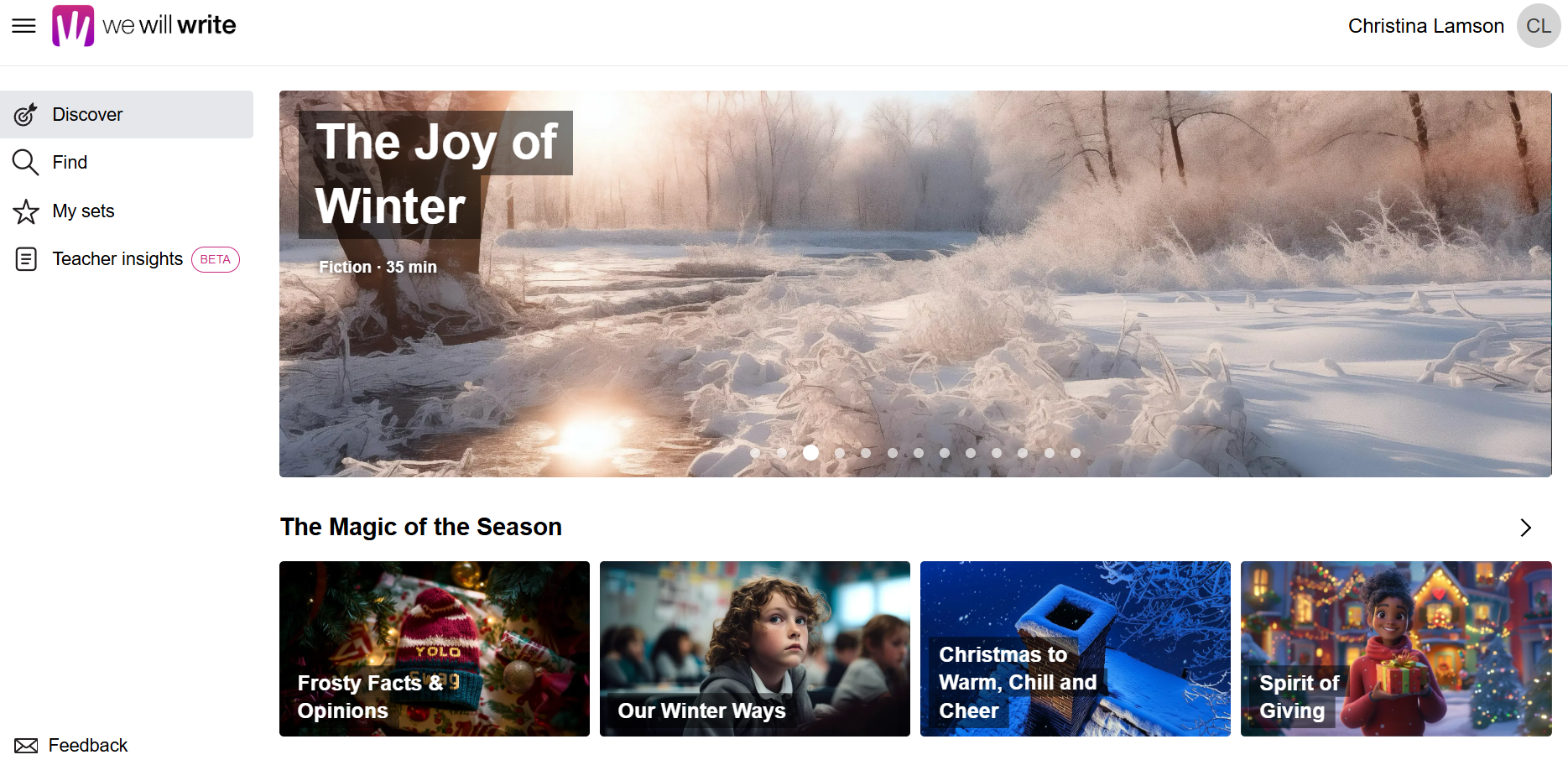This screenshot has height=760, width=1568.
Task: Open Frosty Facts & Opinions card
Action: click(x=435, y=649)
